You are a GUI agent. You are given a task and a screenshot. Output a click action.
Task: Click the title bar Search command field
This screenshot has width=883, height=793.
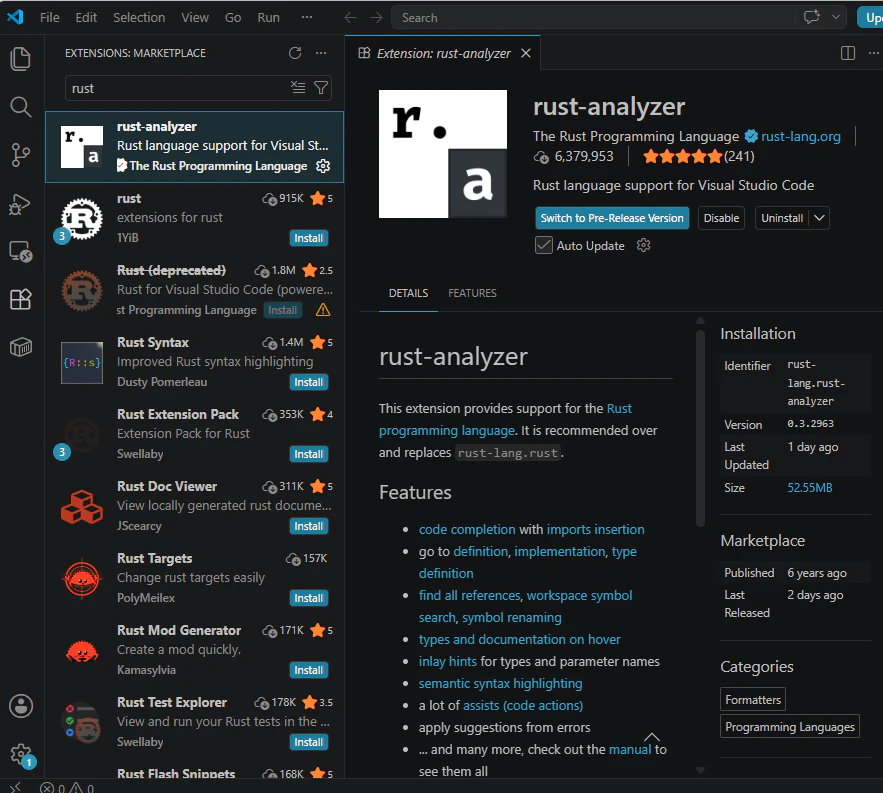point(594,17)
